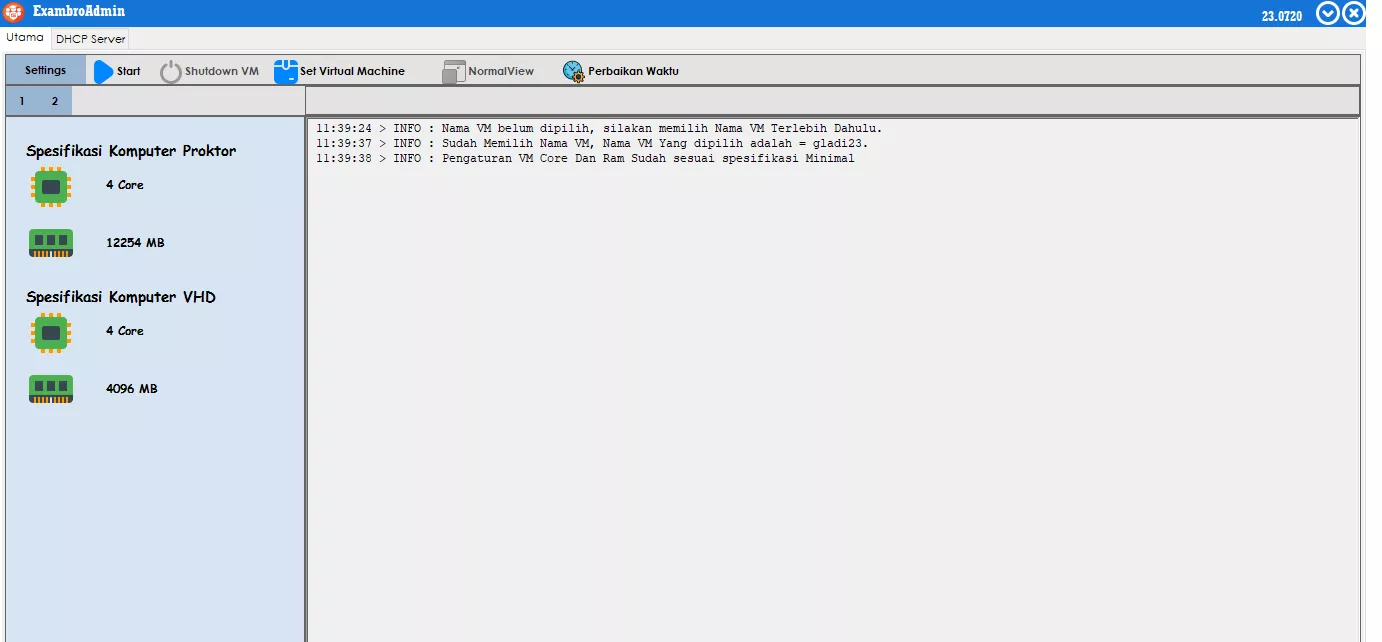Select the Shutdown VM power icon

(170, 70)
